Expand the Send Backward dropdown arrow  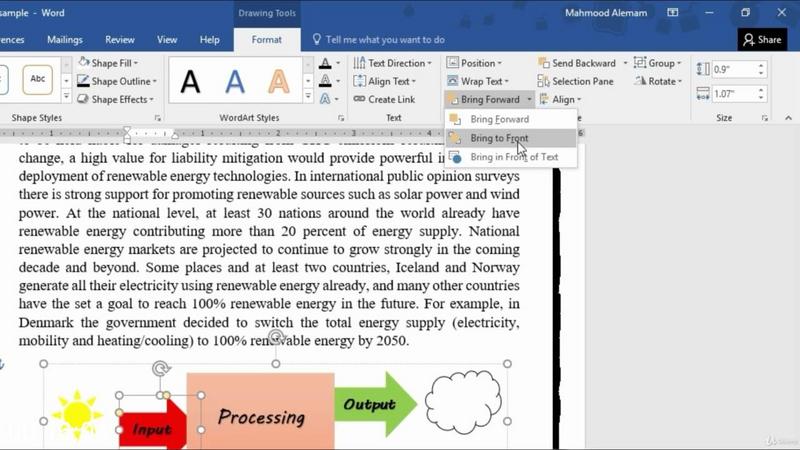[x=626, y=63]
